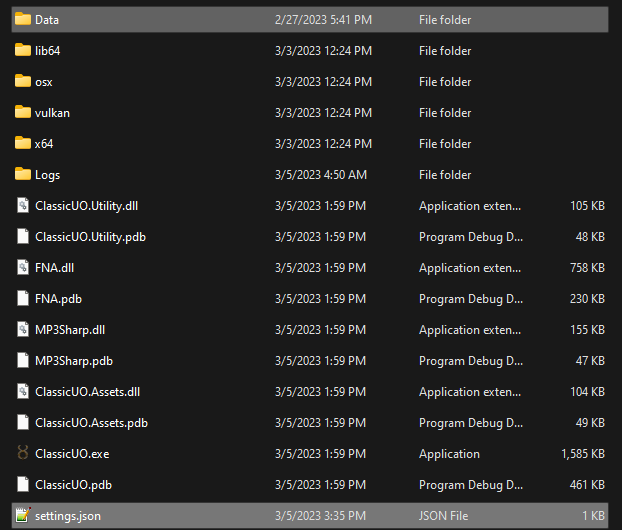Select the vulkan folder icon
Image resolution: width=622 pixels, height=530 pixels.
(23, 112)
